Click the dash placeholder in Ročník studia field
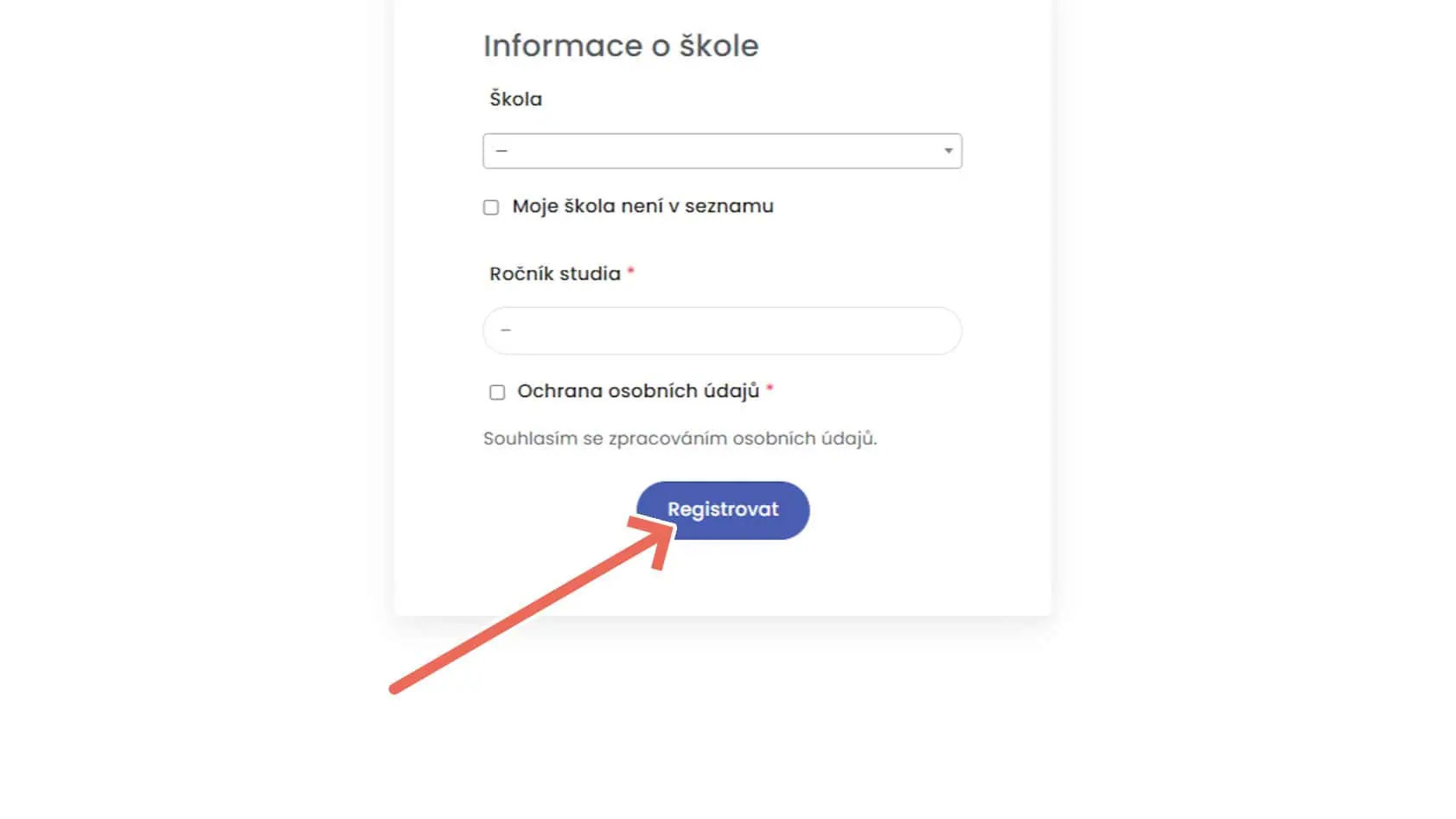Viewport: 1456px width, 819px height. pos(506,330)
